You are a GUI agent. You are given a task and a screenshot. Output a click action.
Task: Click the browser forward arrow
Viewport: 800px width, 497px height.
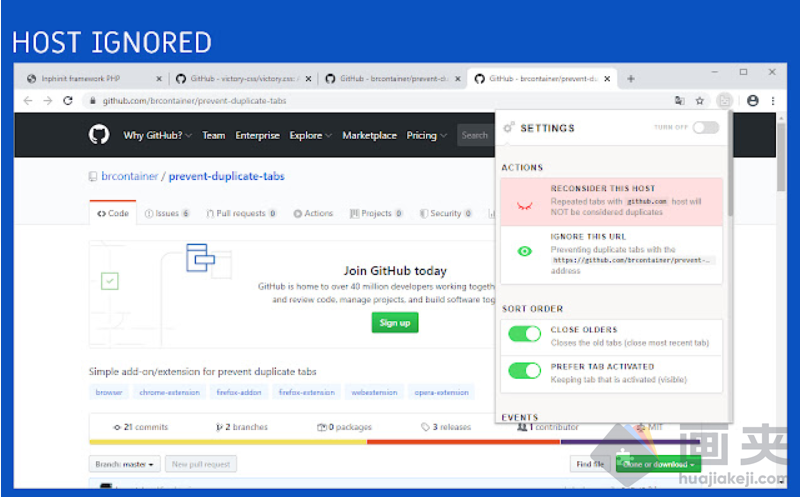tap(48, 101)
